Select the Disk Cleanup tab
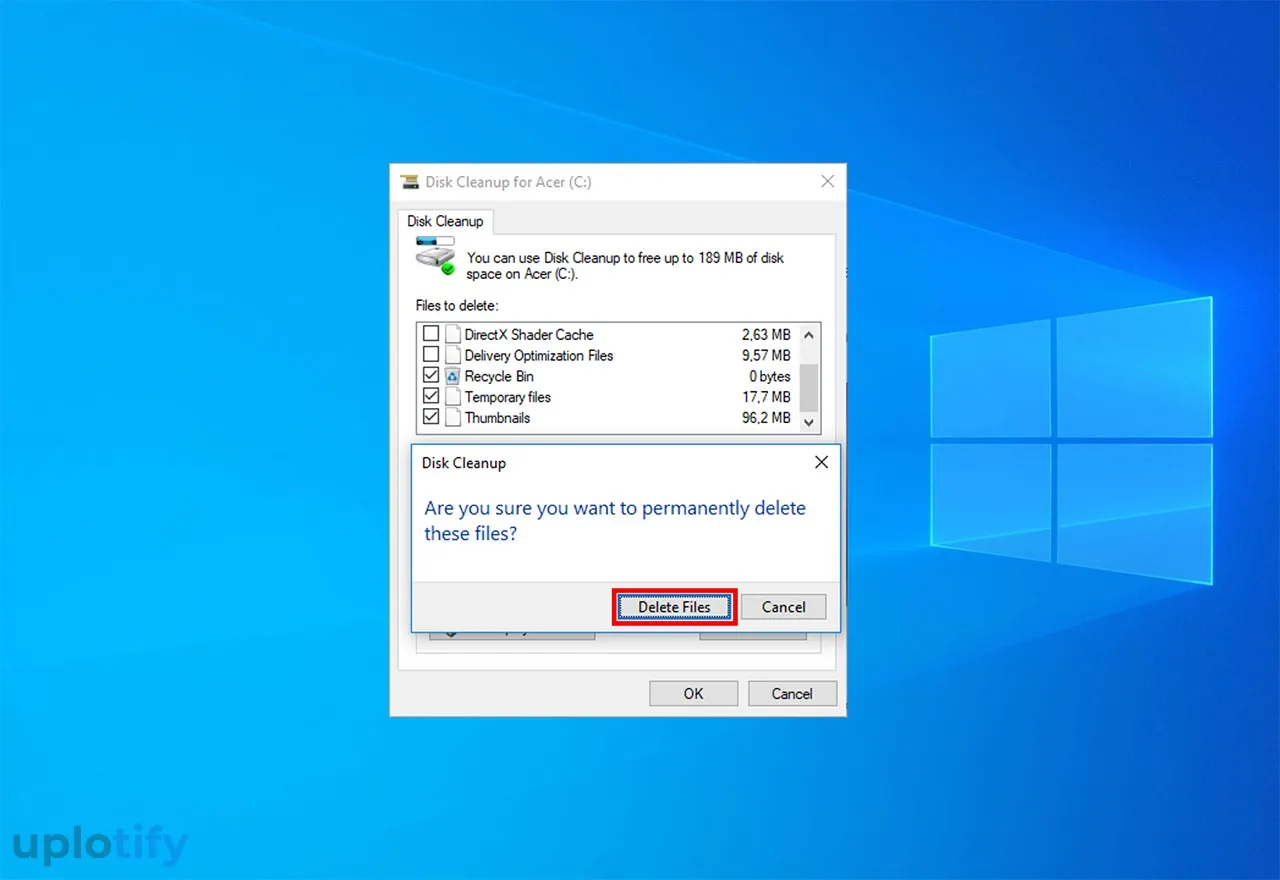1280x880 pixels. (445, 221)
